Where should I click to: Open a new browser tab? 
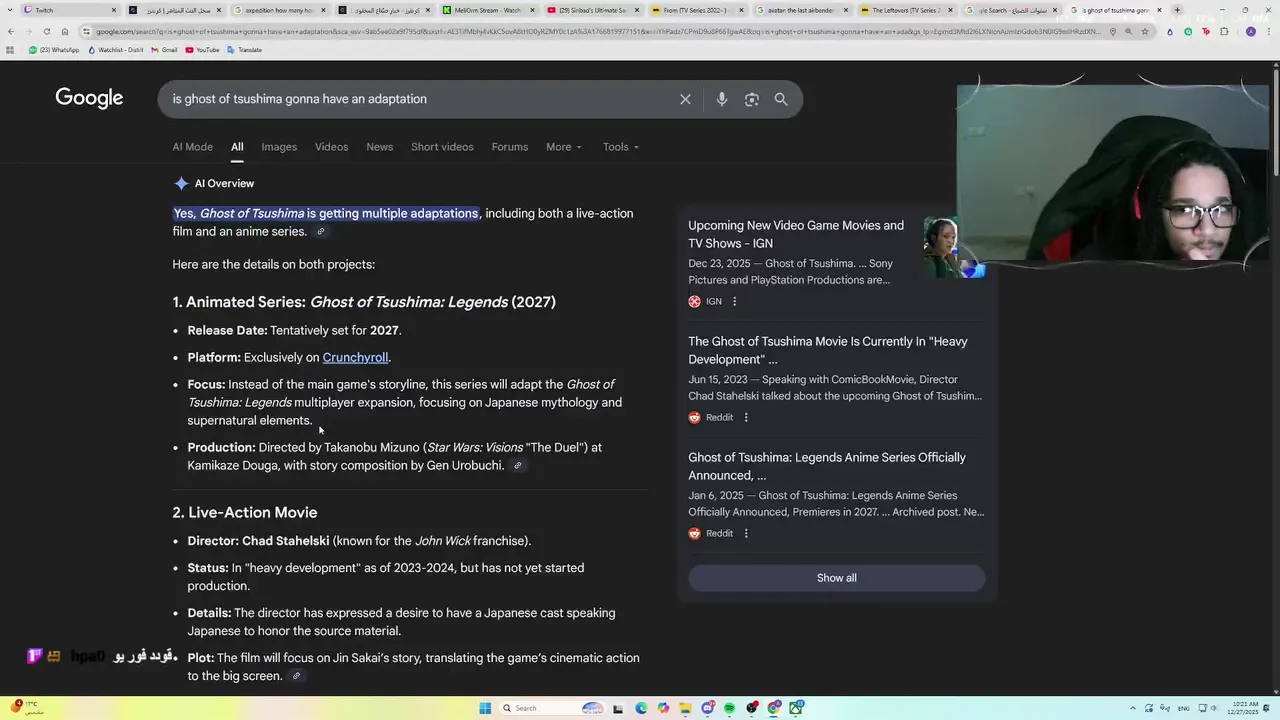(x=1177, y=10)
